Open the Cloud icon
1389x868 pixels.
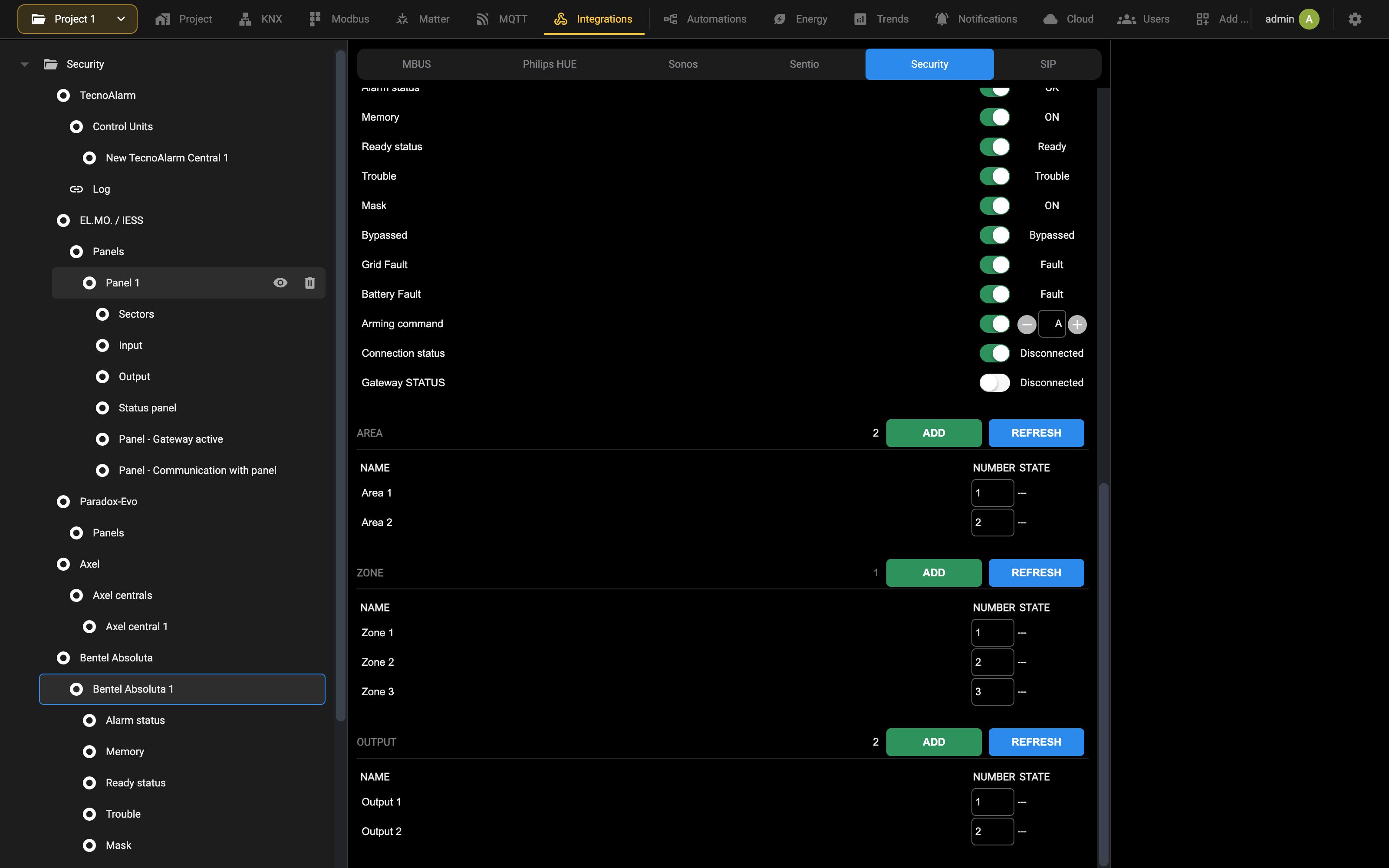click(1050, 19)
